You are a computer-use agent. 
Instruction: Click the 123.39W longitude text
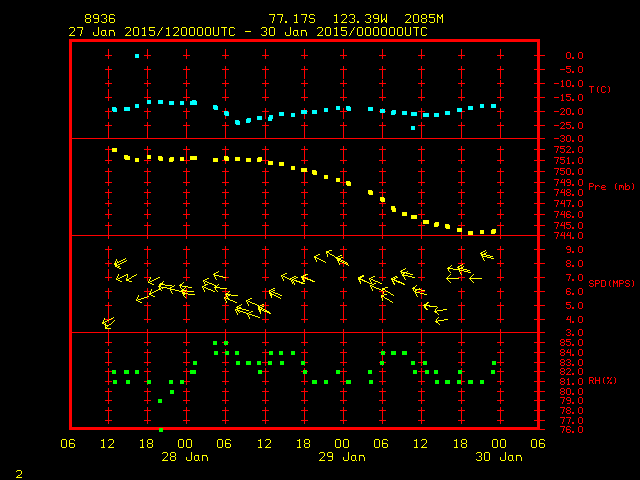[360, 19]
